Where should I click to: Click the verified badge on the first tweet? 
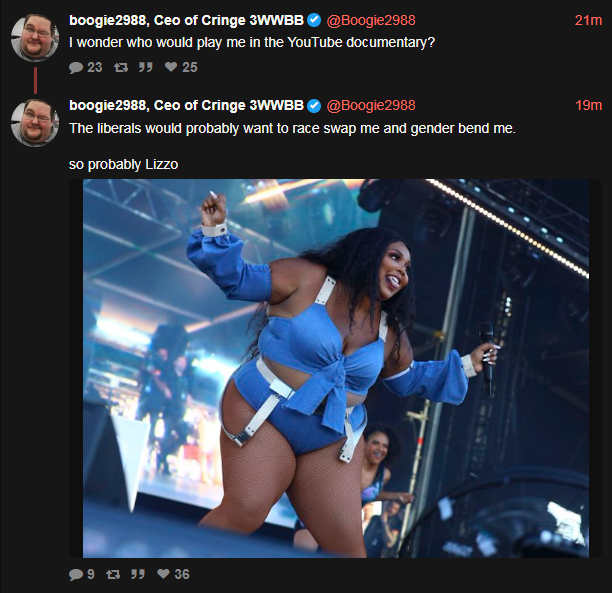point(314,20)
